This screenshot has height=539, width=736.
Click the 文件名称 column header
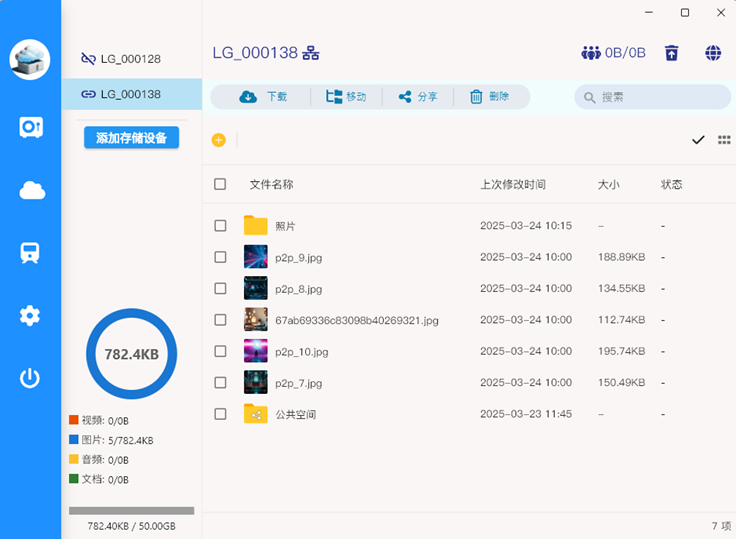click(x=272, y=185)
